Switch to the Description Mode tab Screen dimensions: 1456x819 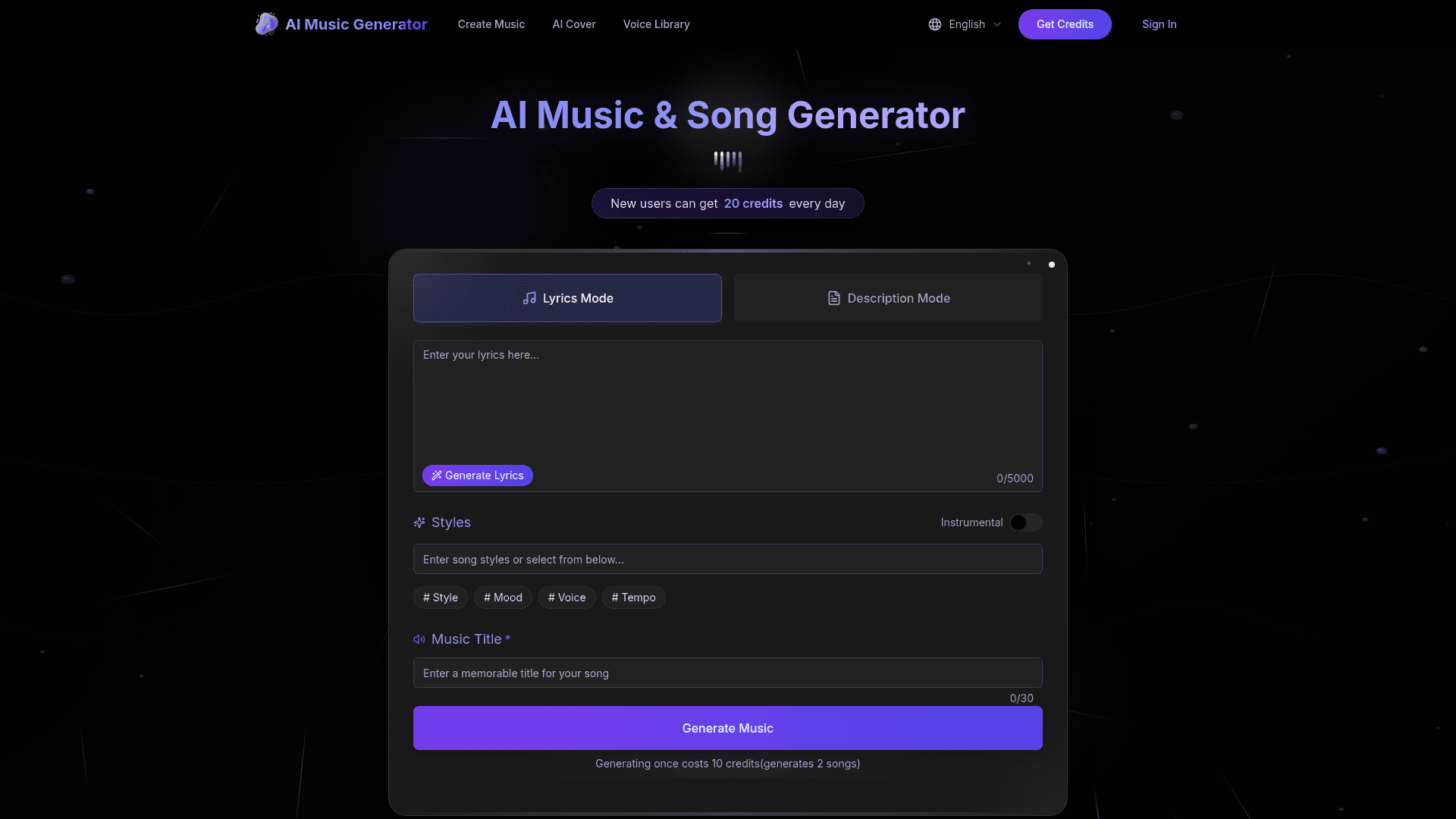[888, 298]
